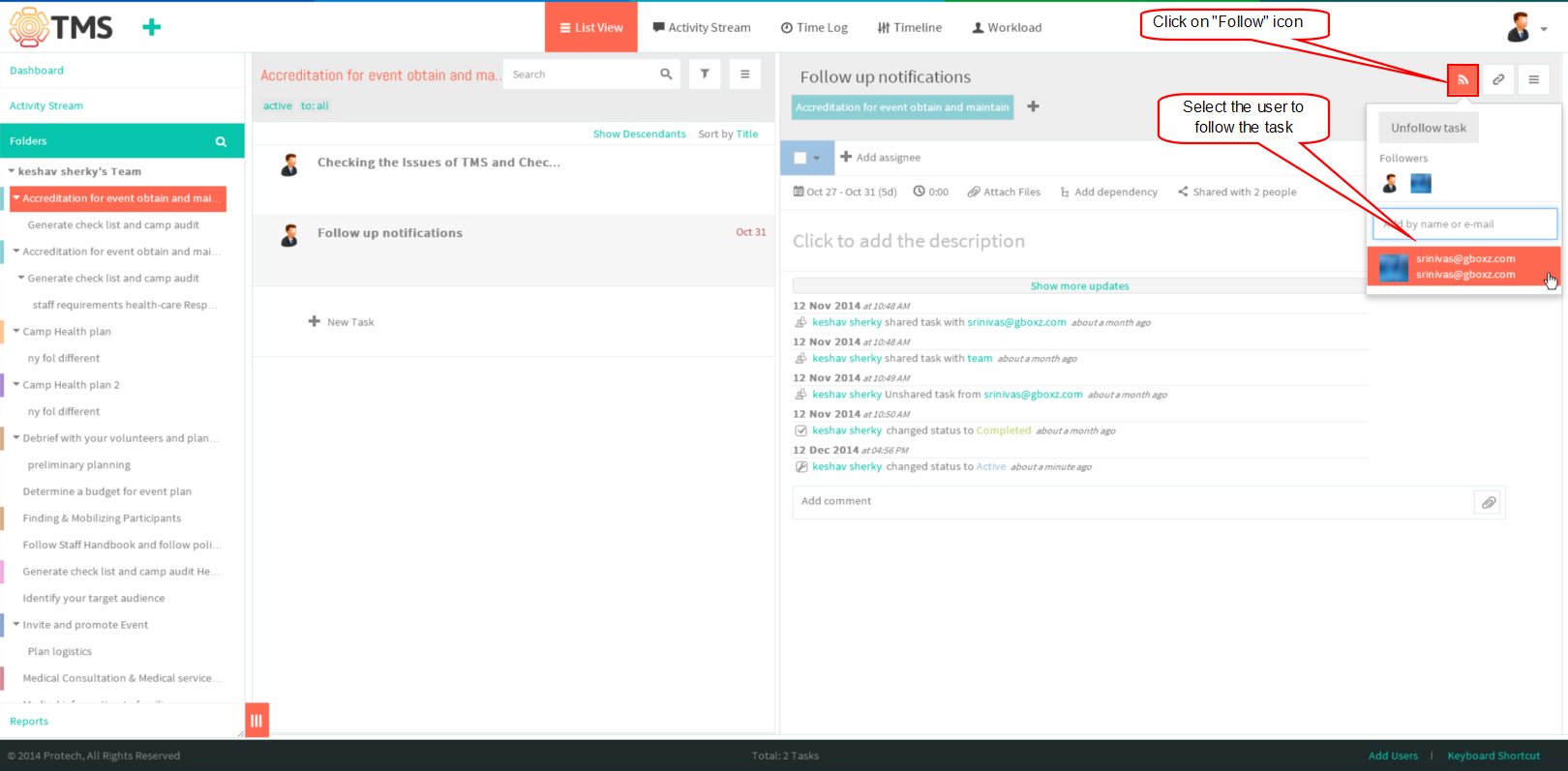
Task: Click the green plus icon near TMS logo
Action: [152, 27]
